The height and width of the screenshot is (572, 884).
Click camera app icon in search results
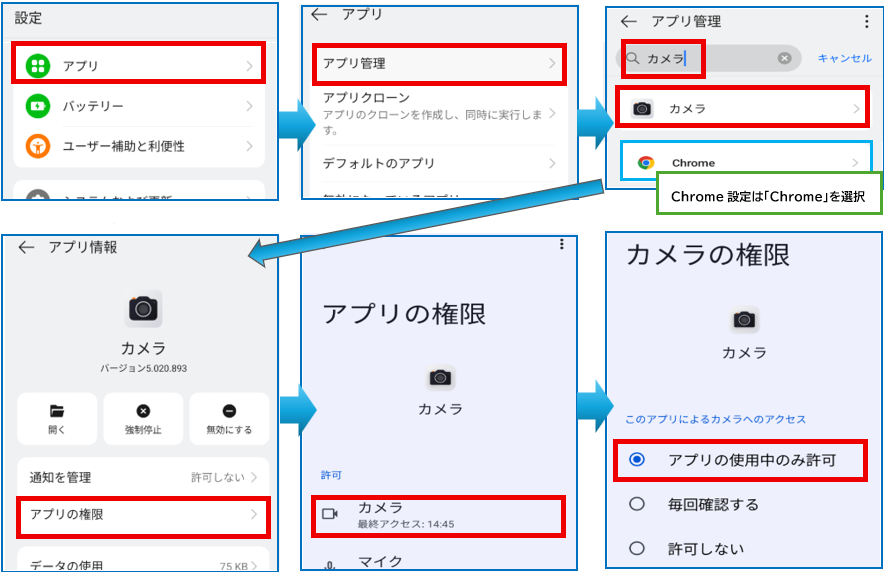click(x=642, y=108)
